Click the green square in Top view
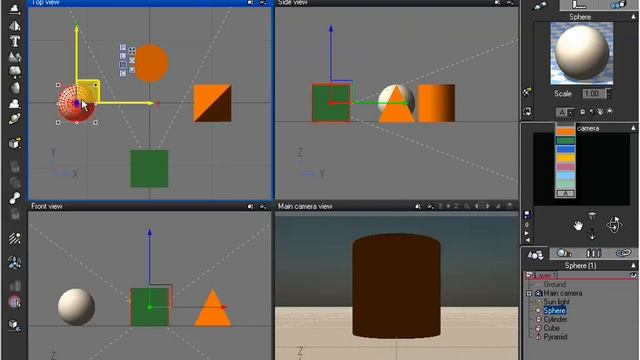 click(149, 169)
